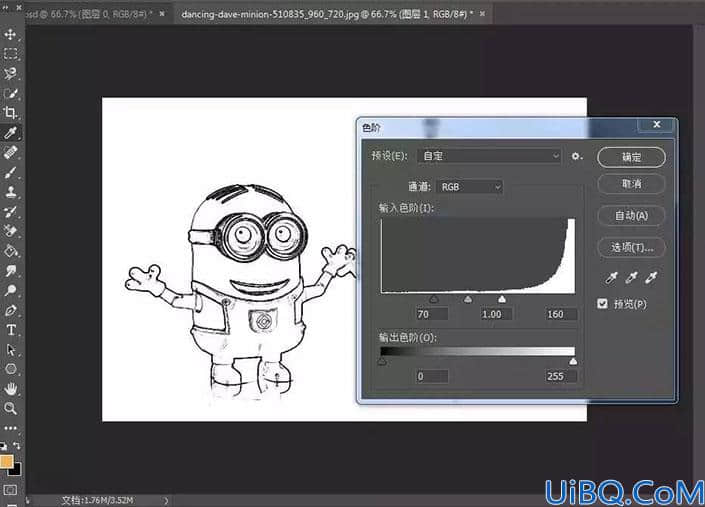Select the Ellipse shape tool

pos(10,369)
